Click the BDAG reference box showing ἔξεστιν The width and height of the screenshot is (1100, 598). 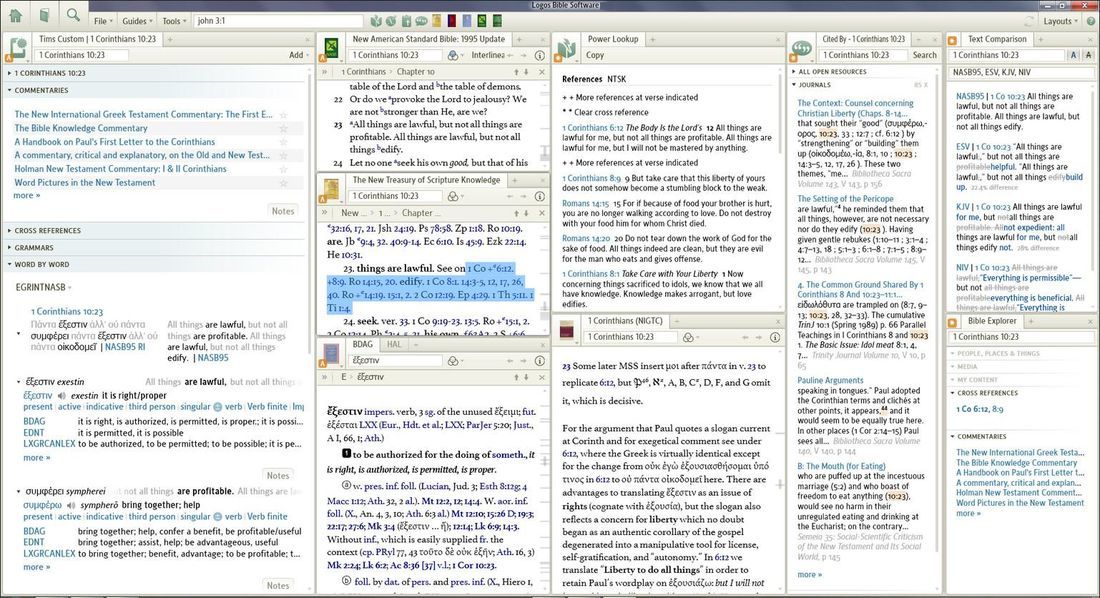click(396, 360)
